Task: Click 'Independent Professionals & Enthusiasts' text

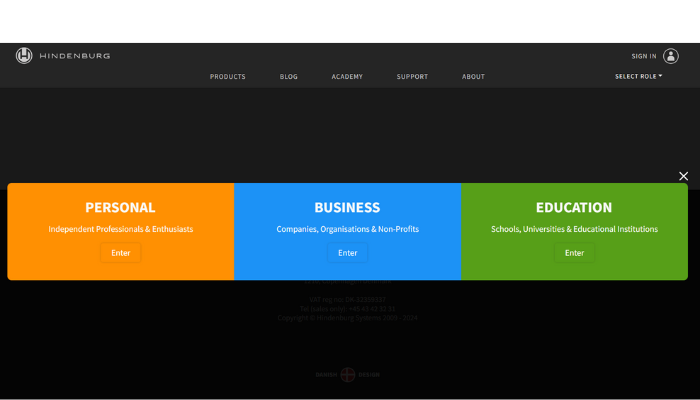Action: click(x=121, y=229)
